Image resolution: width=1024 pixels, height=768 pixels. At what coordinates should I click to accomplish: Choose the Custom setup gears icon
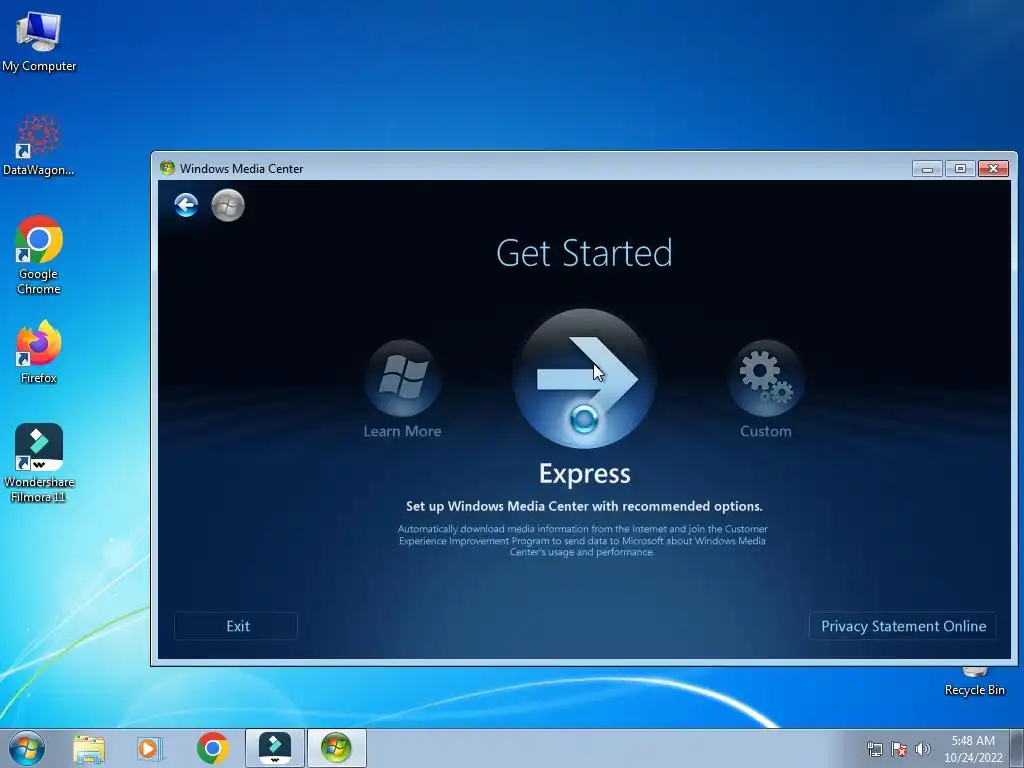click(x=765, y=378)
